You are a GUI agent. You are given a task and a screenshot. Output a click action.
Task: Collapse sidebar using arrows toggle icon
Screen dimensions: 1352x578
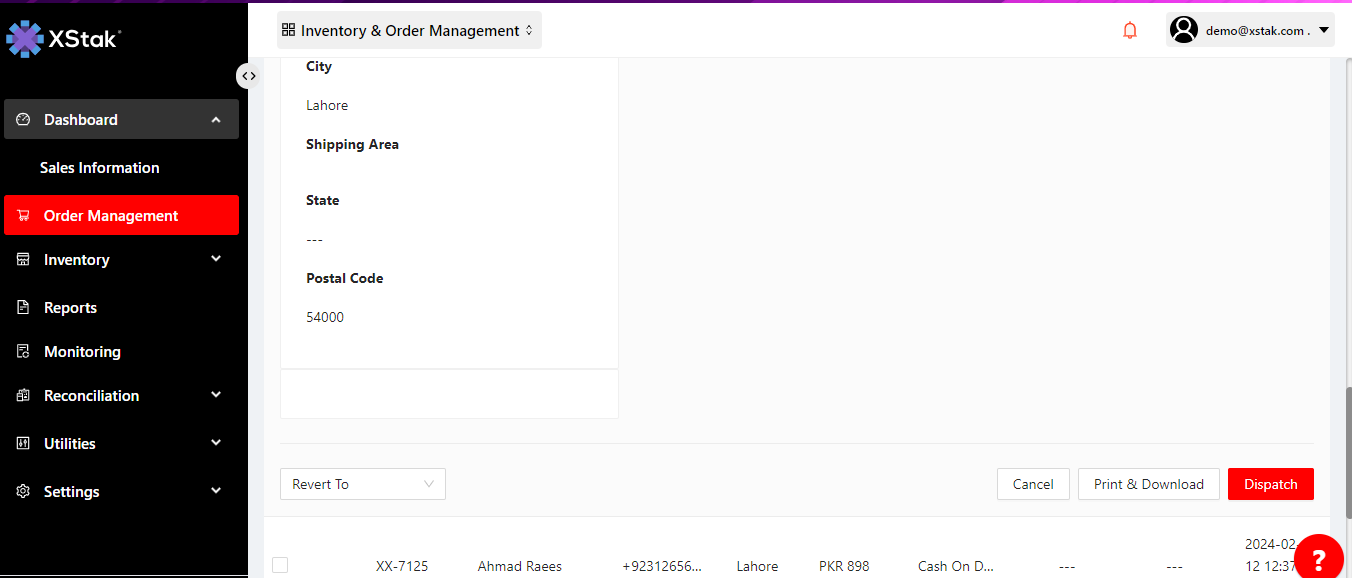coord(248,76)
